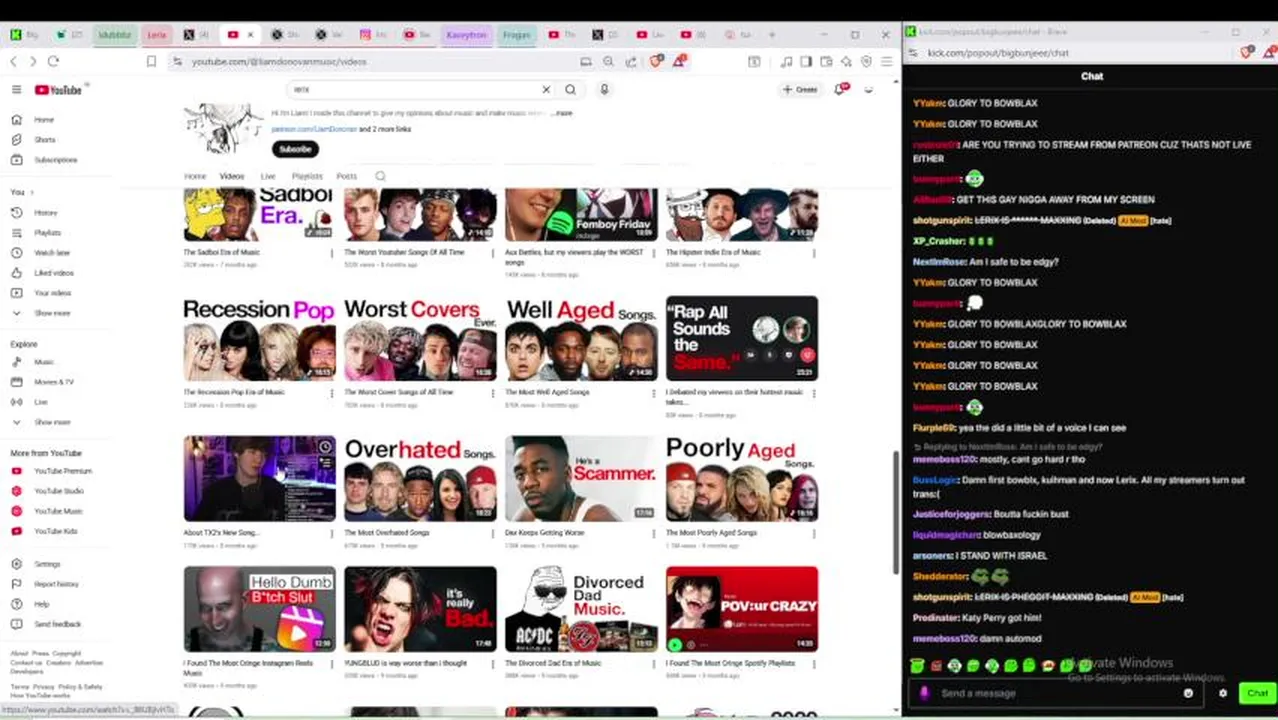Reload the YouTube page
The width and height of the screenshot is (1278, 720).
[53, 61]
